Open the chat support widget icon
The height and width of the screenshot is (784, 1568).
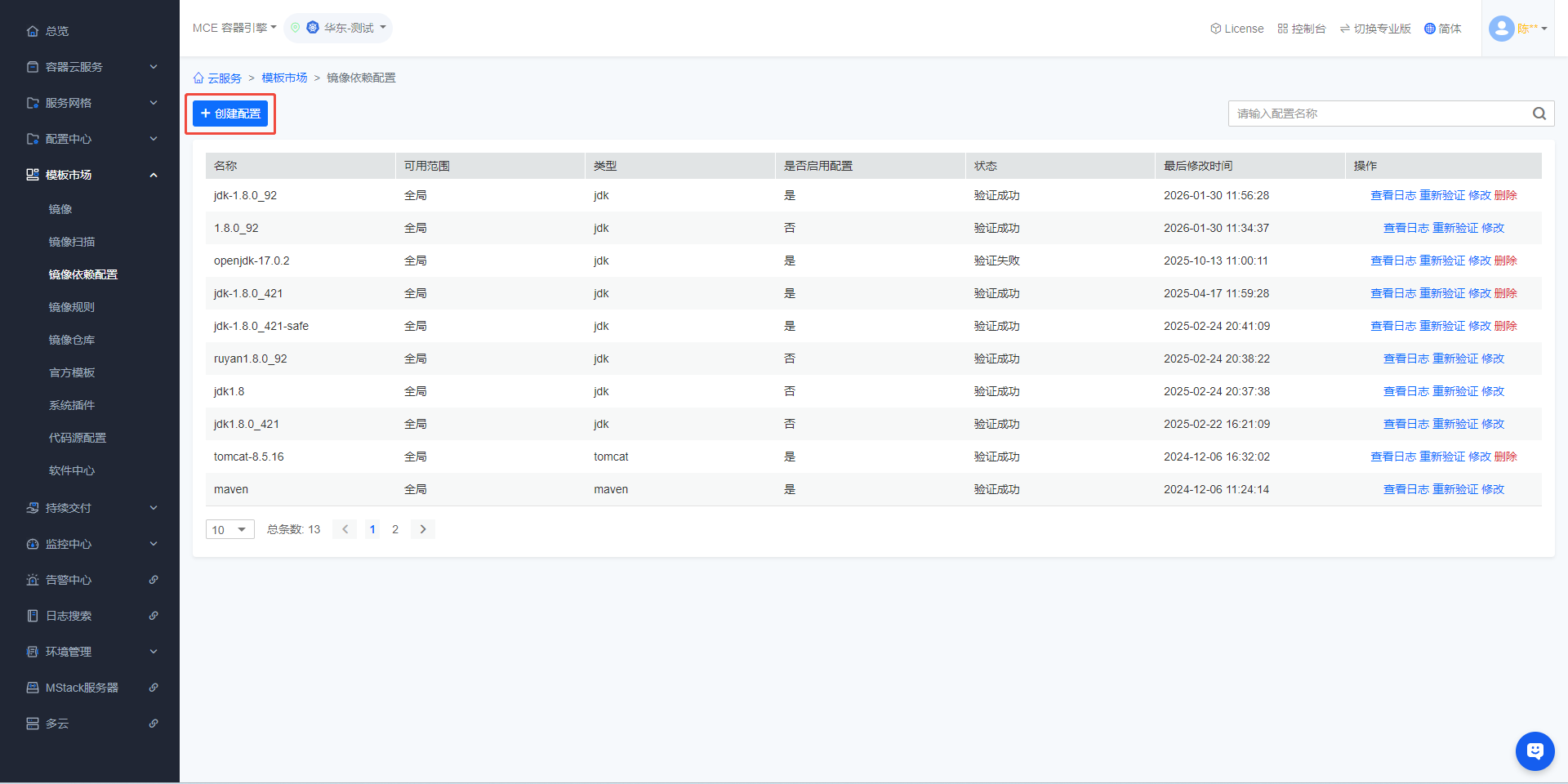[x=1535, y=751]
